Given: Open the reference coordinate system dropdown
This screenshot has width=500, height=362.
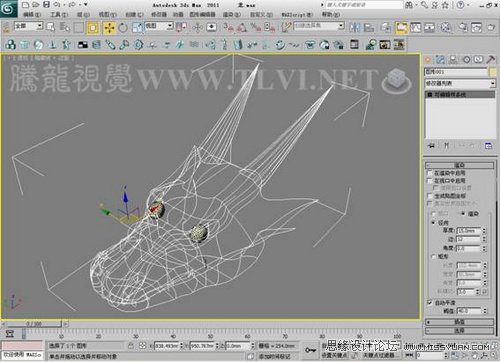Looking at the screenshot, I should [x=159, y=26].
